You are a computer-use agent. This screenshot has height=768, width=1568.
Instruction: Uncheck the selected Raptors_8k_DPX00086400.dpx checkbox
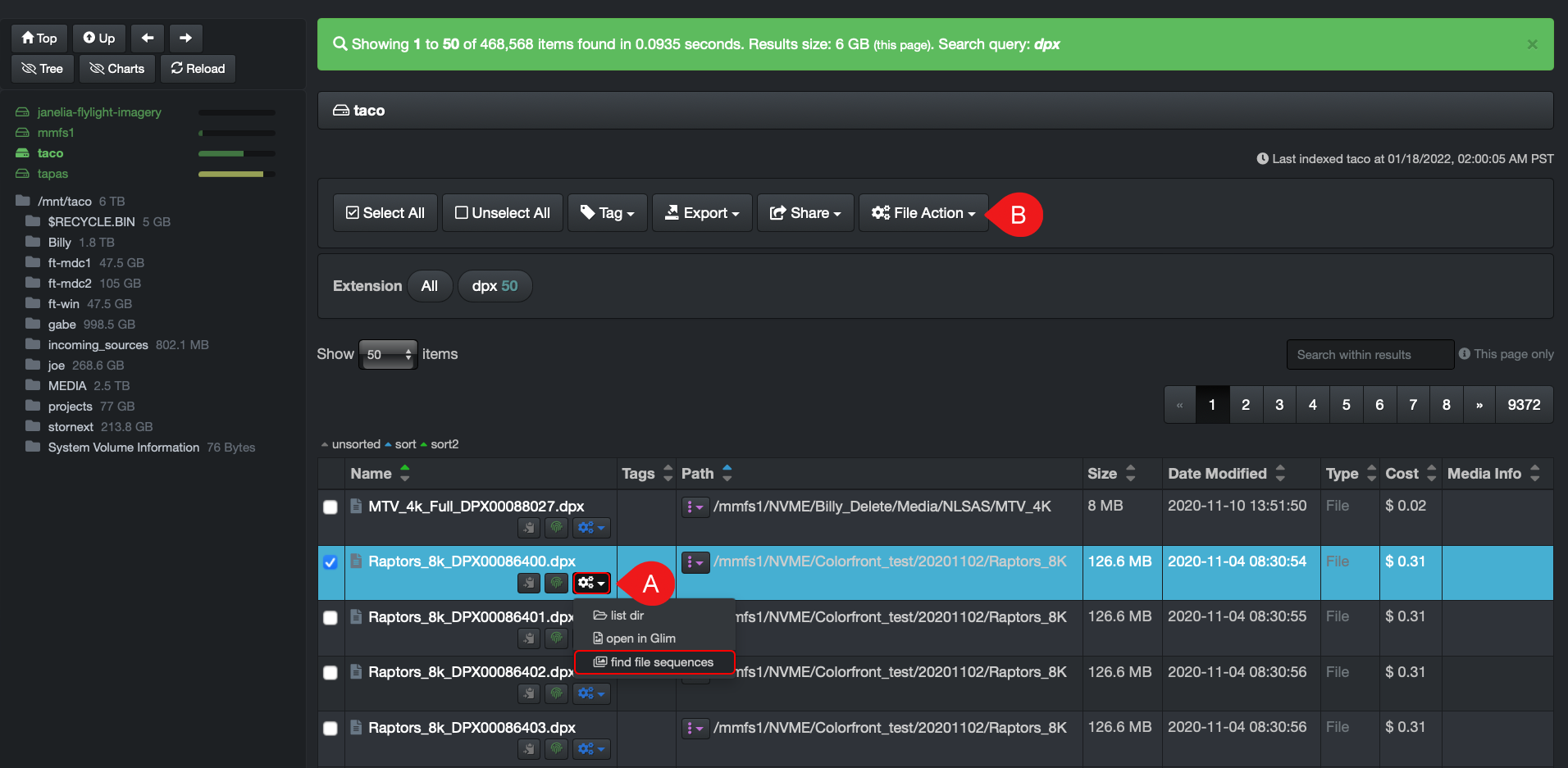[x=330, y=562]
